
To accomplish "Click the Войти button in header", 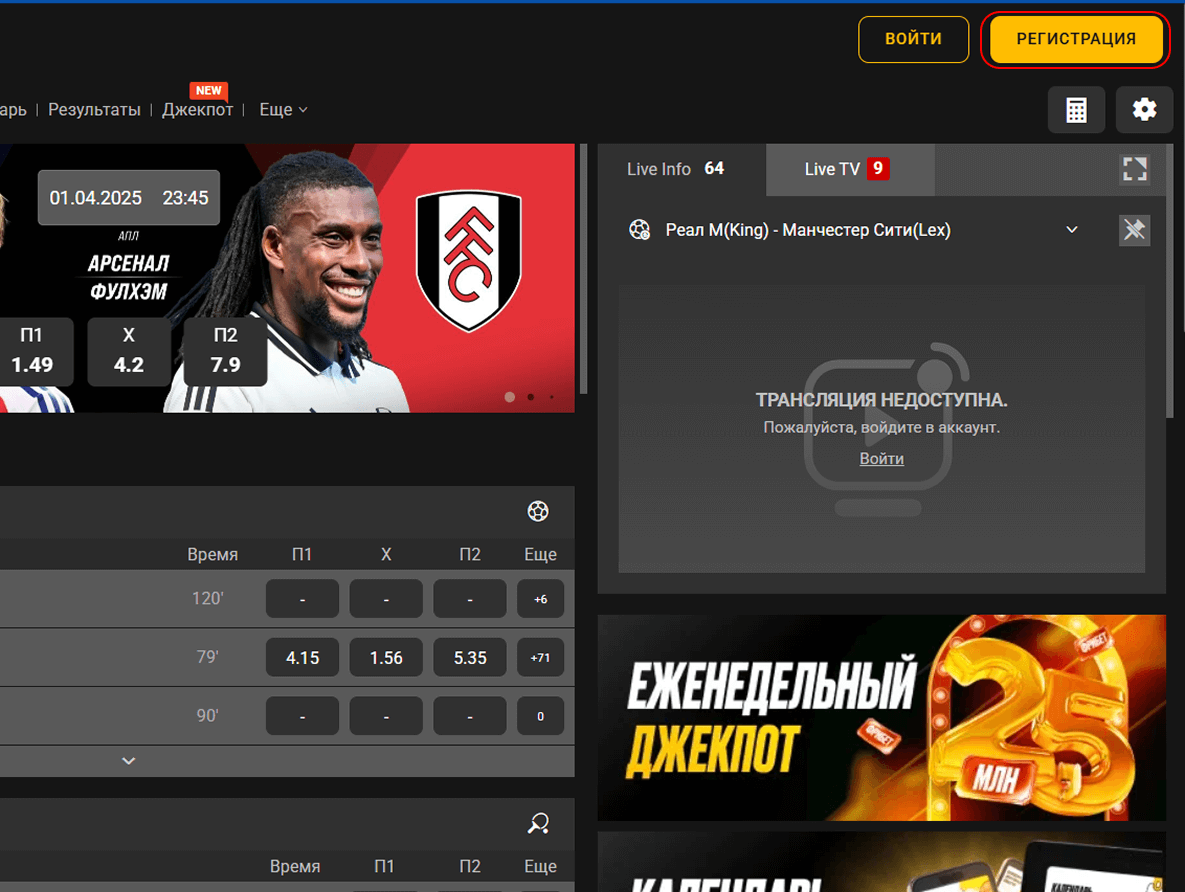I will pyautogui.click(x=913, y=40).
